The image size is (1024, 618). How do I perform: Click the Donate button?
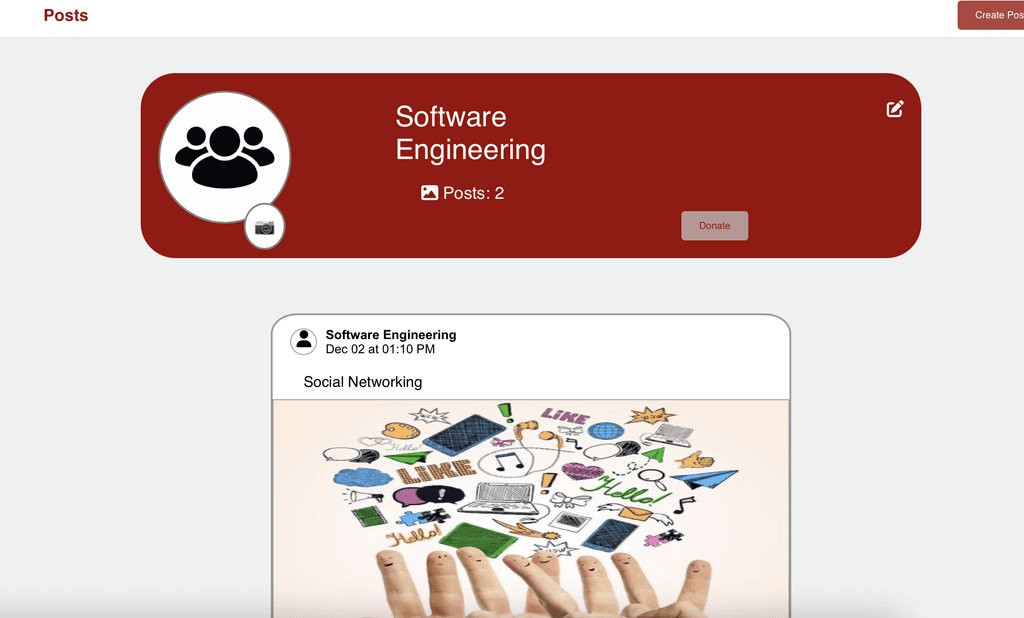pos(714,225)
